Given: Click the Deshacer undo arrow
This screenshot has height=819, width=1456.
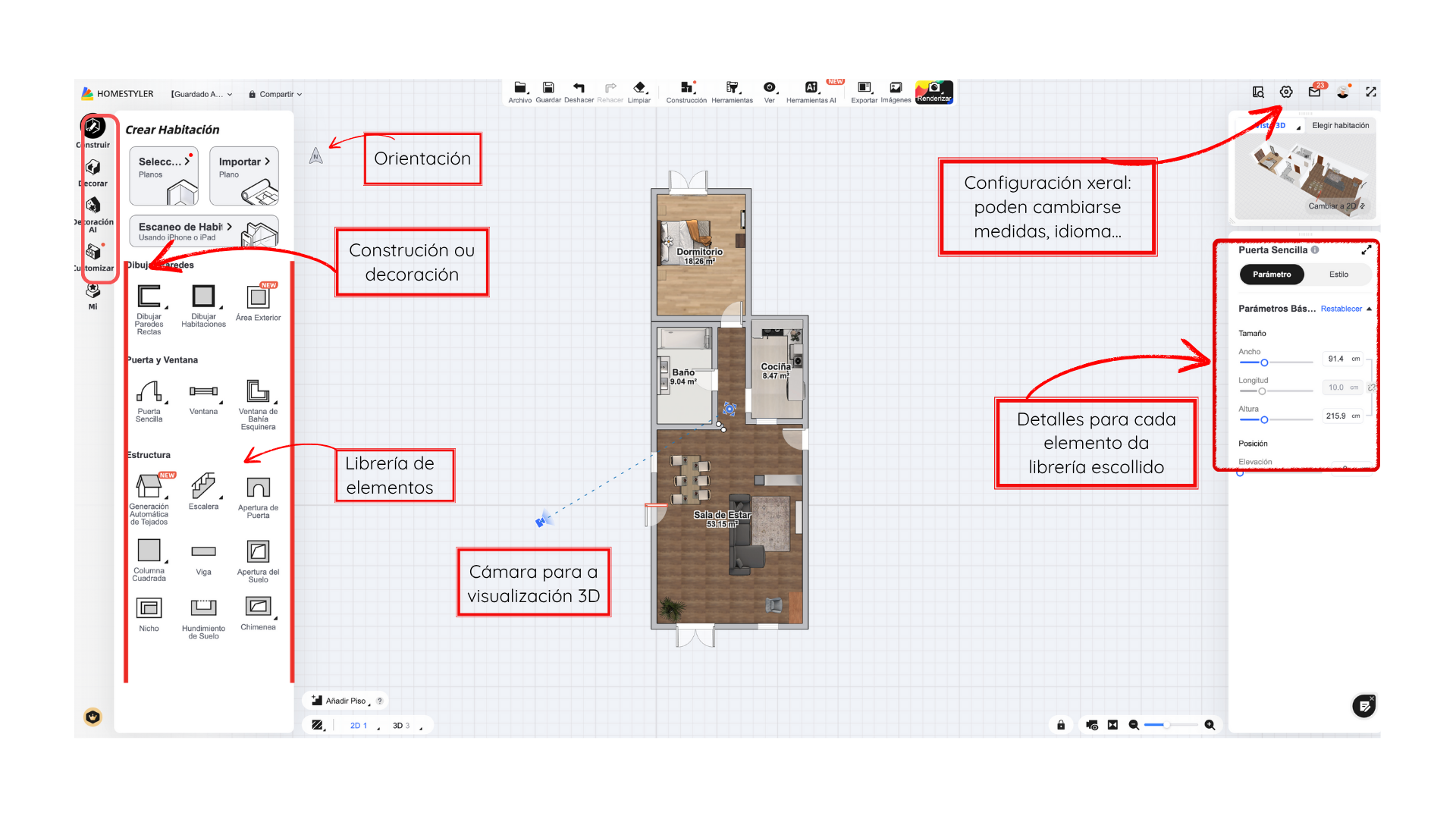Looking at the screenshot, I should (x=579, y=88).
